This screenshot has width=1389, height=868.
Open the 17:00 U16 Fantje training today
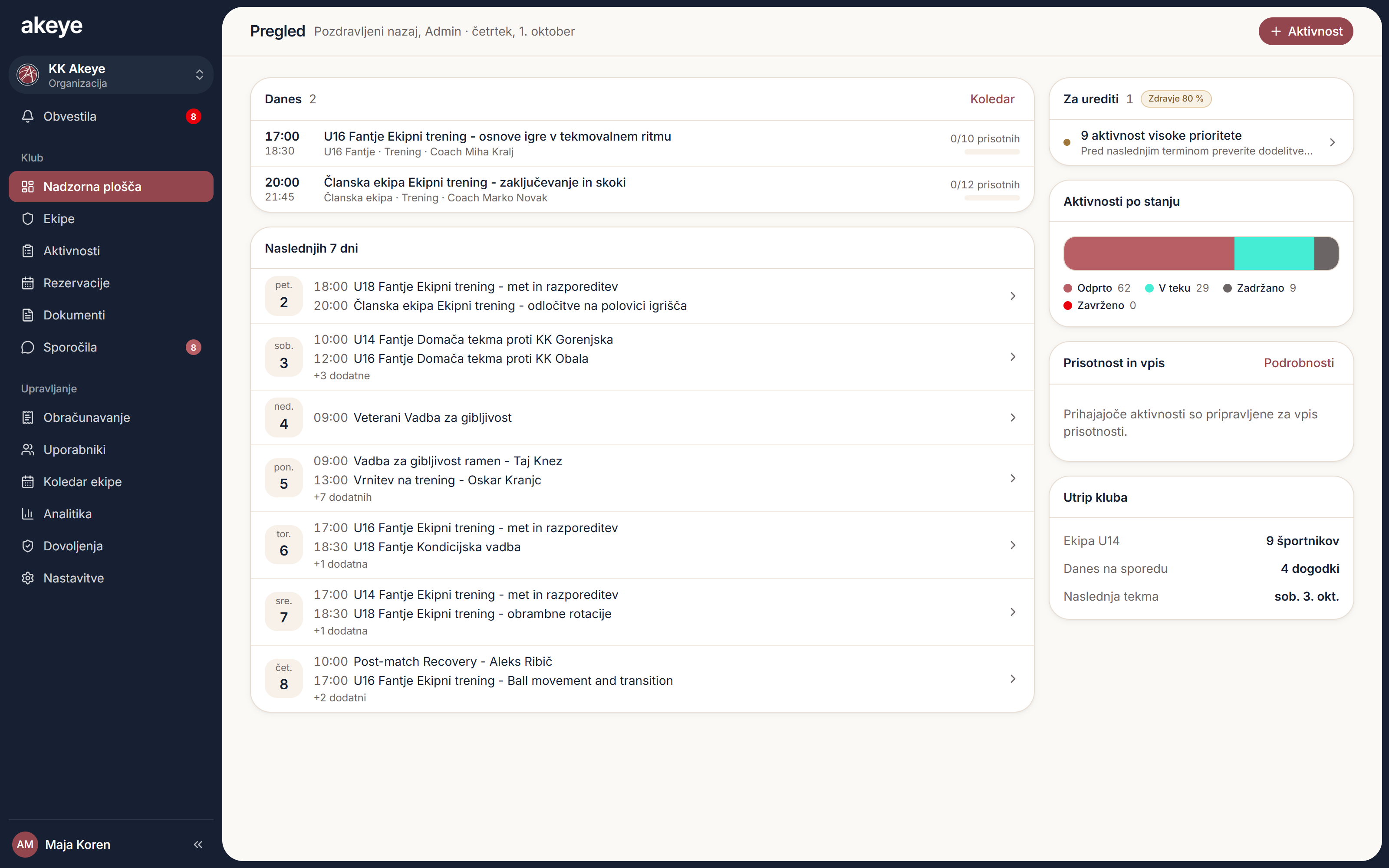[642, 143]
